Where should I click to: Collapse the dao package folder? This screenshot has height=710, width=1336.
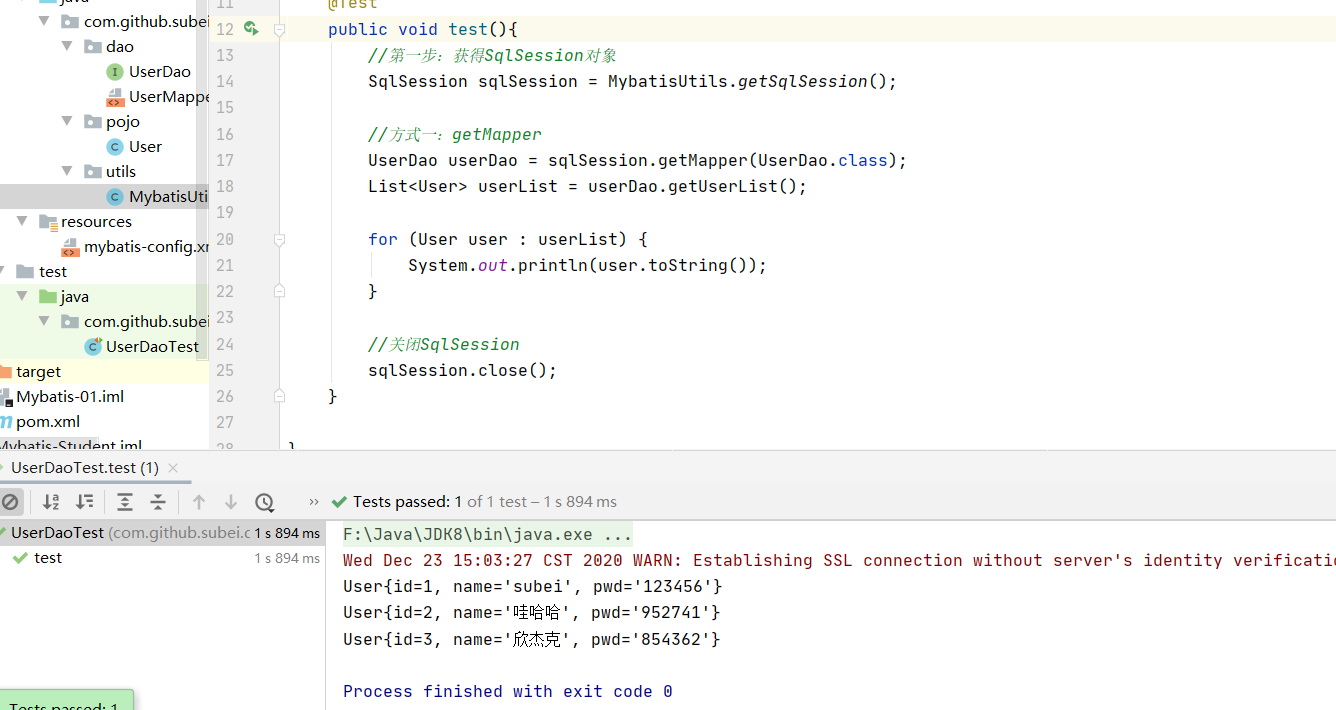point(67,46)
